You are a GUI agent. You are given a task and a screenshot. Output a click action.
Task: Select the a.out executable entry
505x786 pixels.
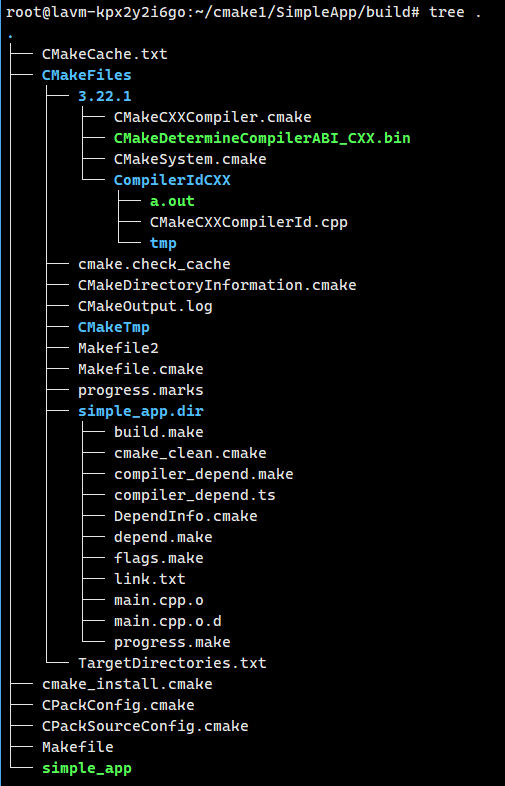pos(172,202)
